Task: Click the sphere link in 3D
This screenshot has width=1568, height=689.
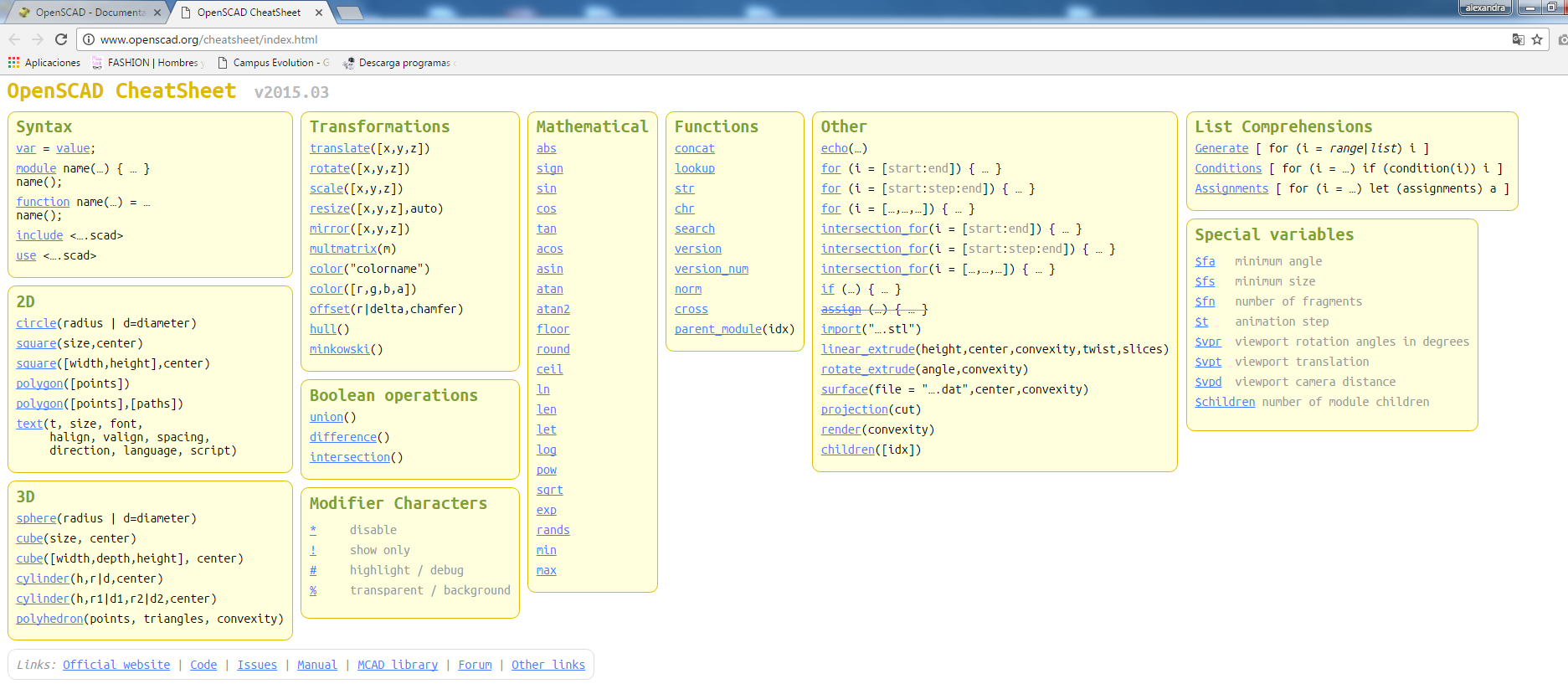Action: (x=37, y=518)
